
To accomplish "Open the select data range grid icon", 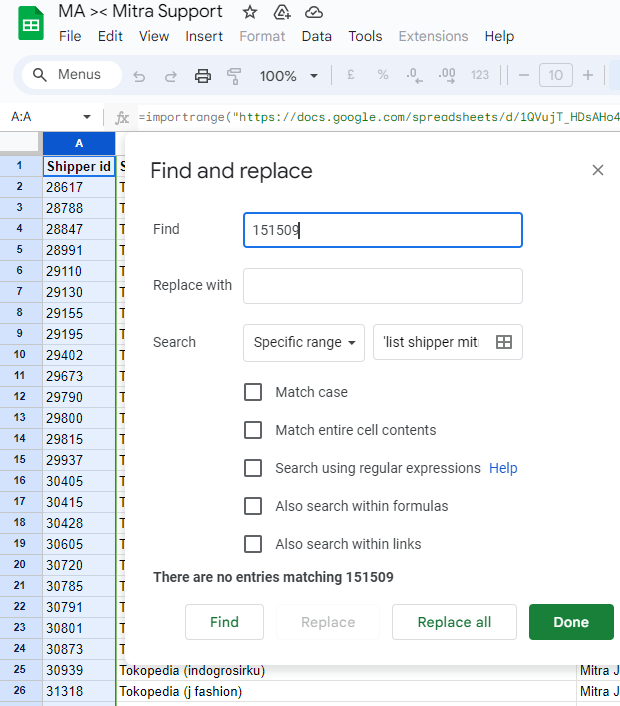I will [x=504, y=342].
